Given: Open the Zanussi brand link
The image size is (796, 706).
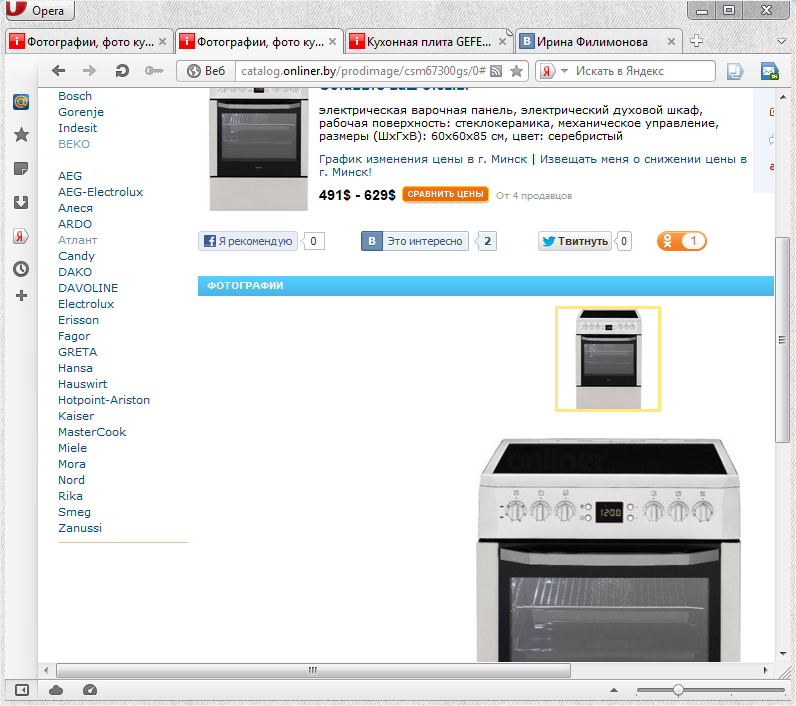Looking at the screenshot, I should pyautogui.click(x=80, y=528).
